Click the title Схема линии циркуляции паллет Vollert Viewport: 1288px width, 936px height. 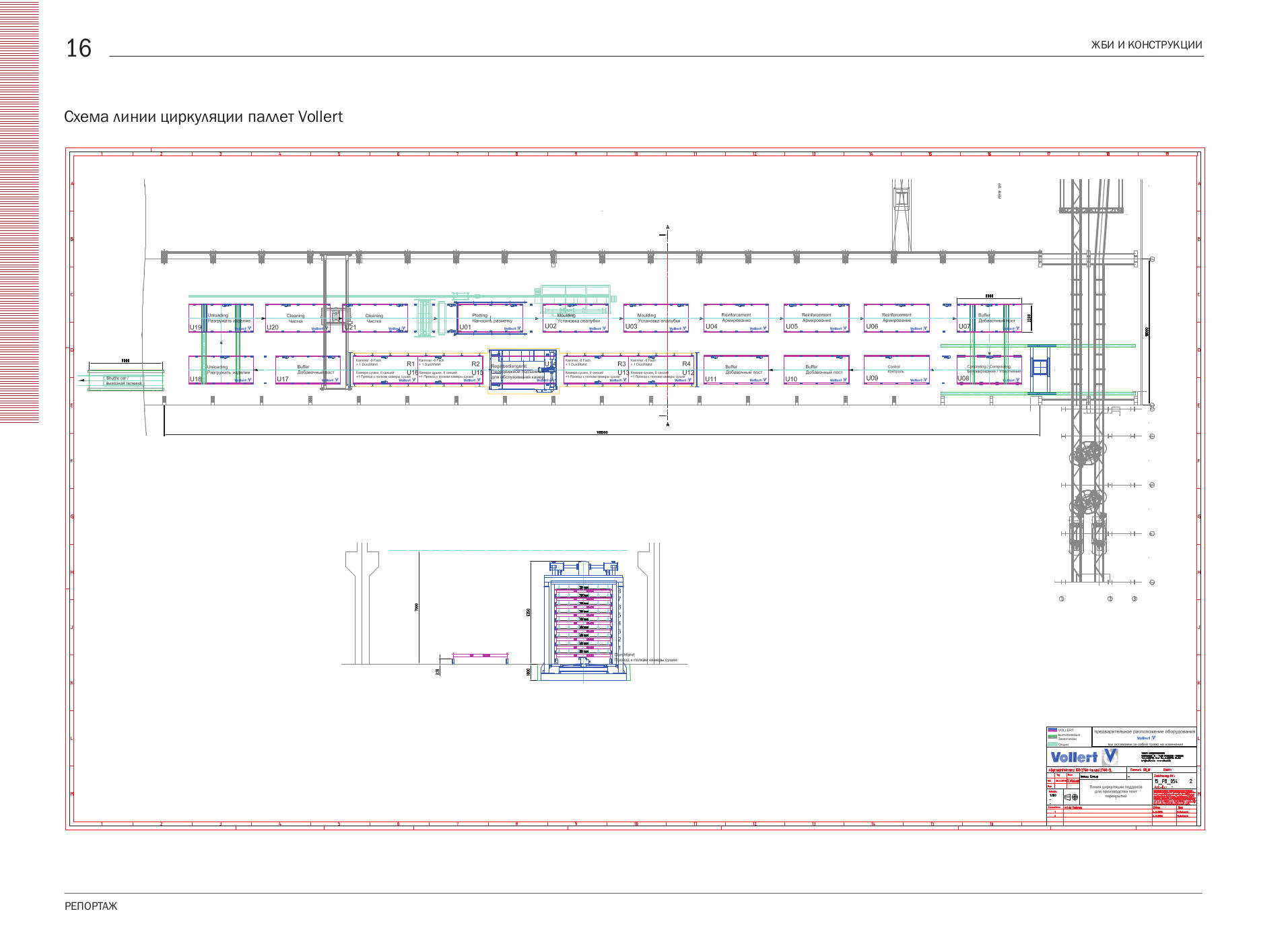[x=203, y=116]
